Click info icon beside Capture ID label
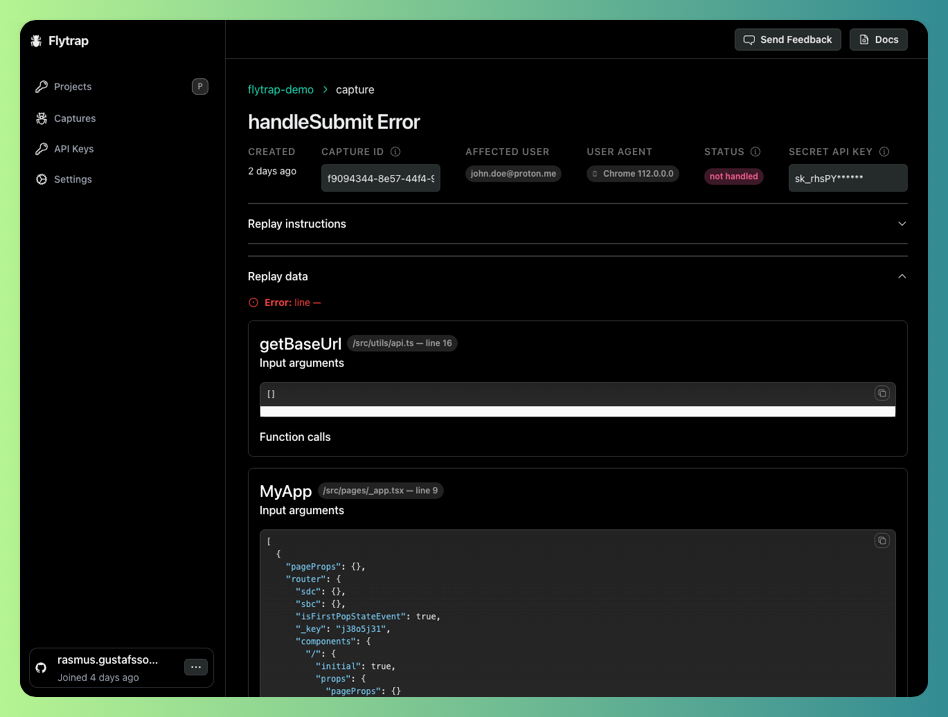Image resolution: width=948 pixels, height=717 pixels. pos(395,152)
